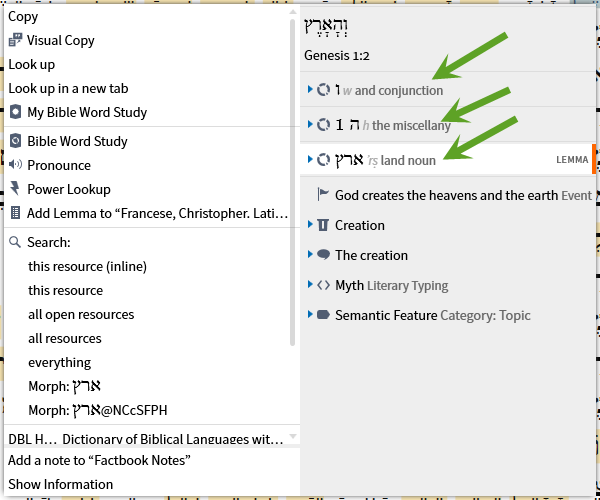Click the Power Lookup lightning icon
The width and height of the screenshot is (600, 500).
15,189
